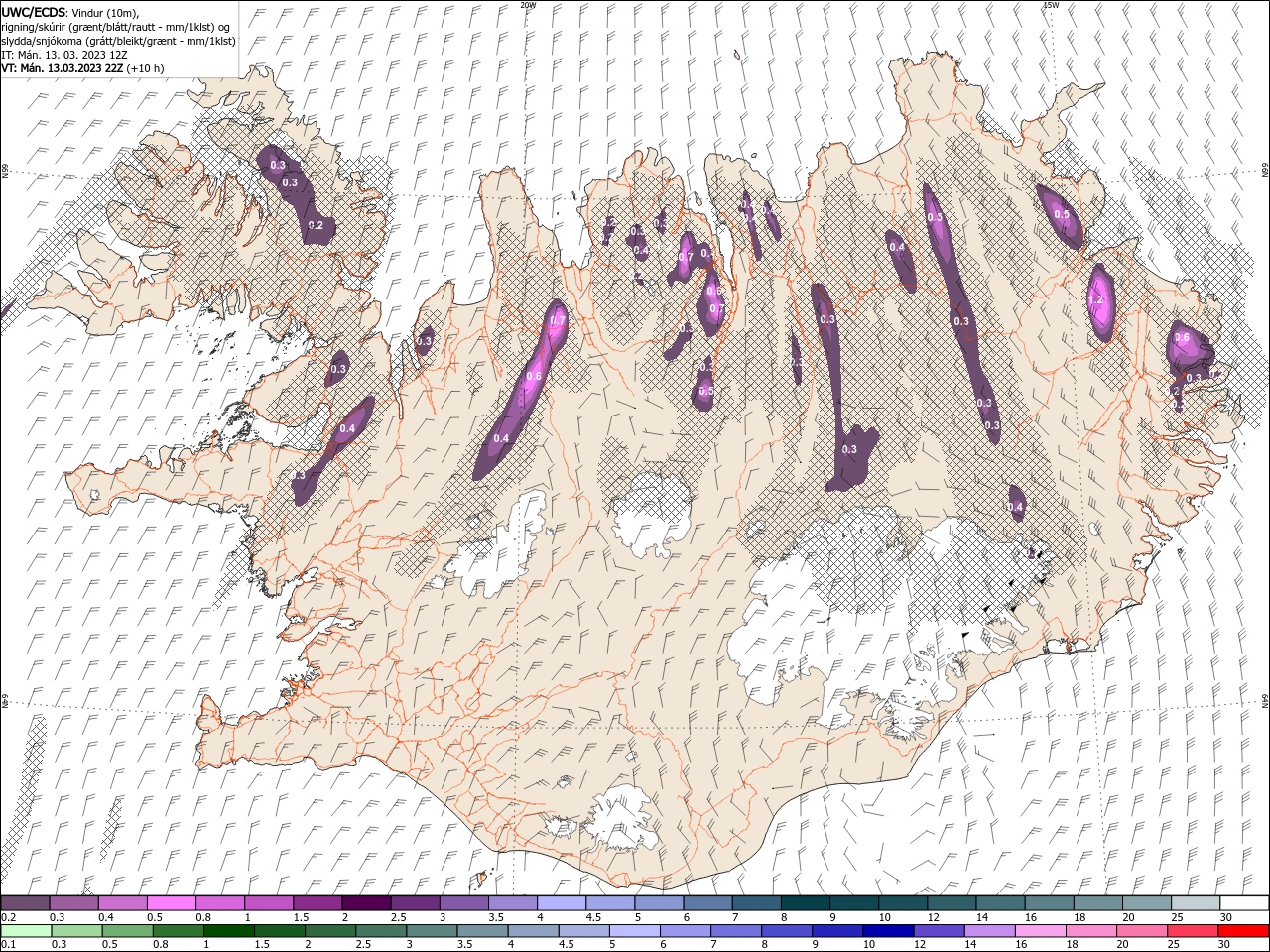The image size is (1270, 952).
Task: Pick the palest green swatch after 0.1, lower legend
Action: pyautogui.click(x=26, y=931)
